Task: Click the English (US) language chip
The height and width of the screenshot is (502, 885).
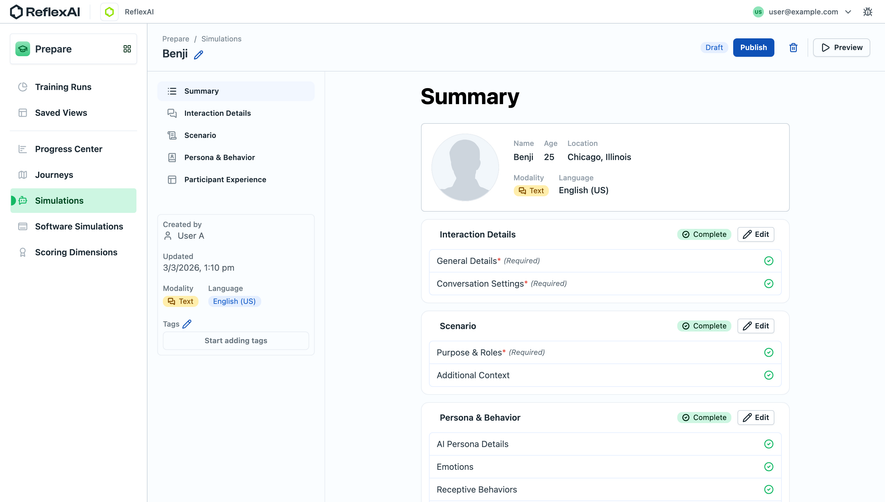Action: click(234, 302)
